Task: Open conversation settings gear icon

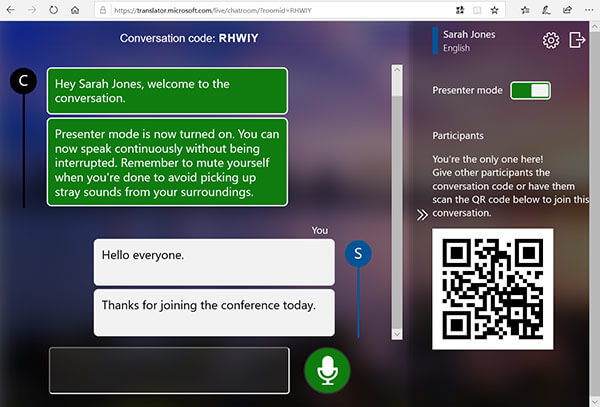Action: pos(550,40)
